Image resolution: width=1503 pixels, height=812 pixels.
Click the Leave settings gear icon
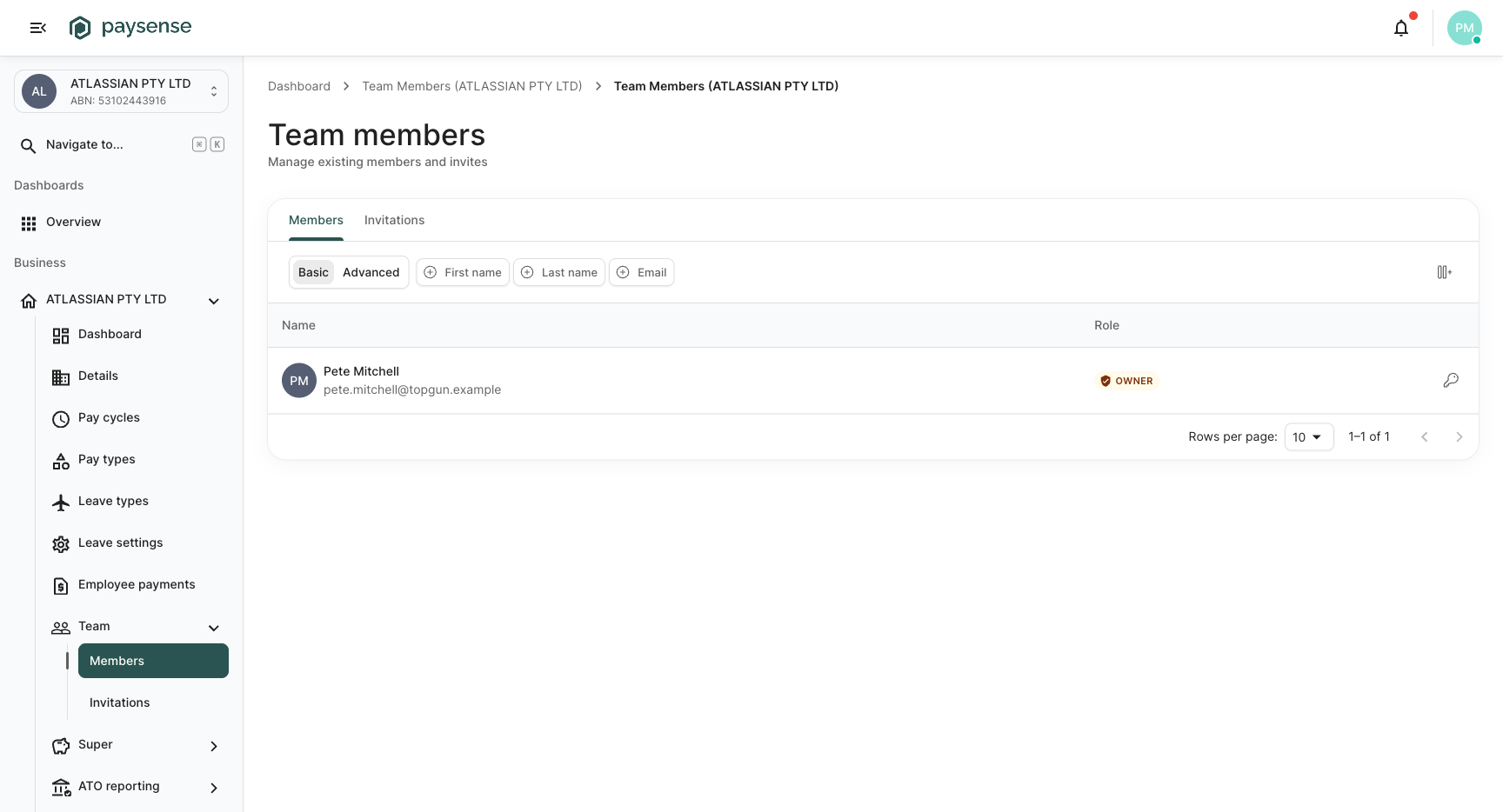click(x=61, y=544)
